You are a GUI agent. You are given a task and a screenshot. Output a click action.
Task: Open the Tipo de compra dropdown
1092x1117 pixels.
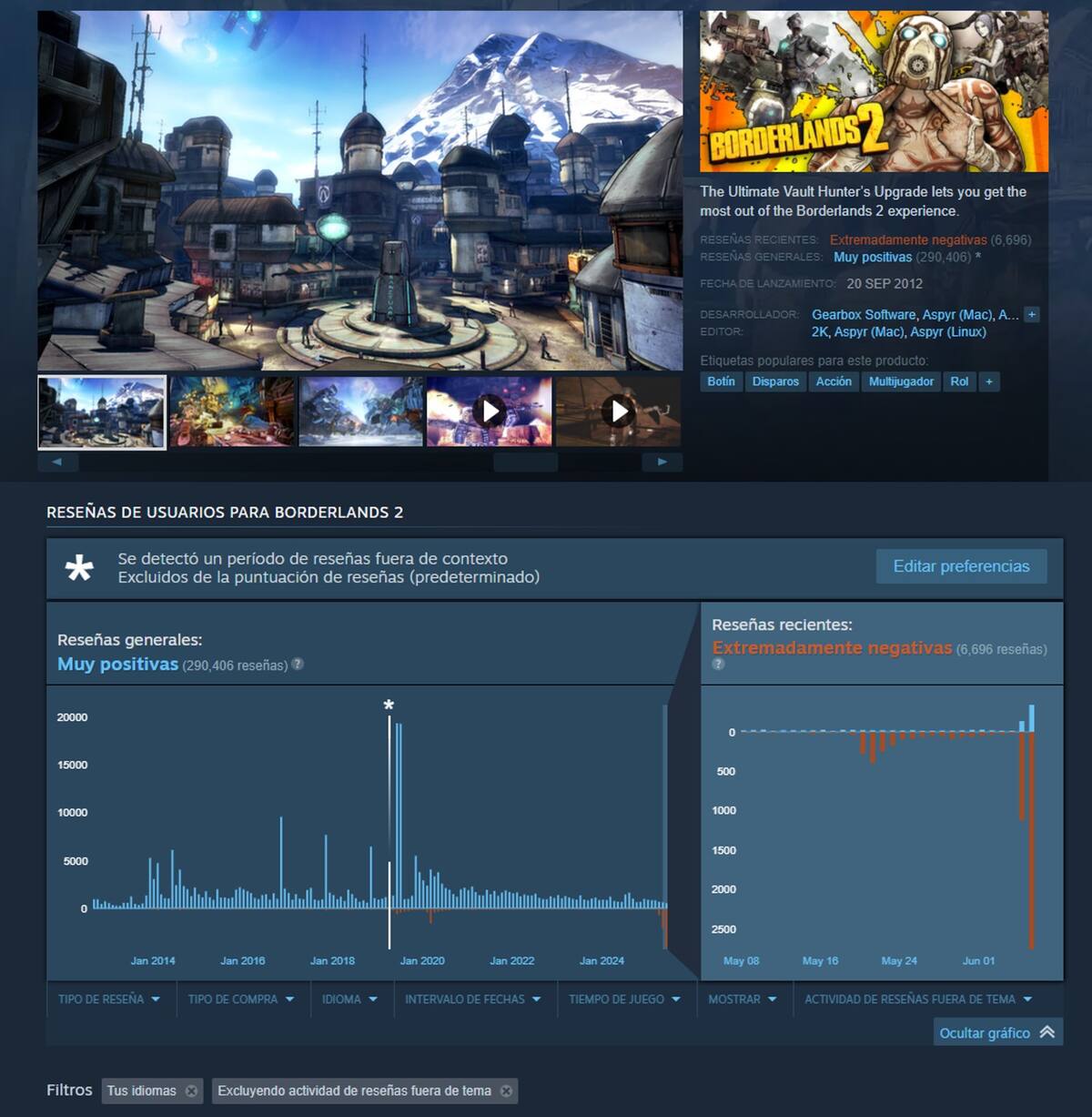(241, 1000)
